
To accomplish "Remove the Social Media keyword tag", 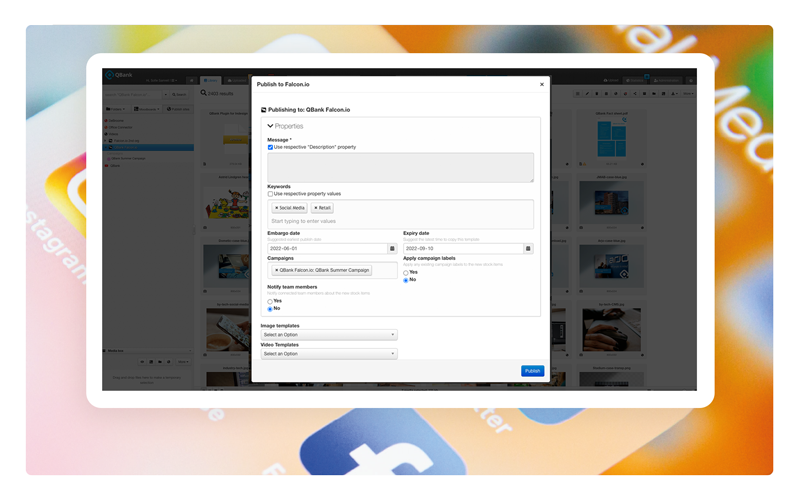I will coord(277,208).
